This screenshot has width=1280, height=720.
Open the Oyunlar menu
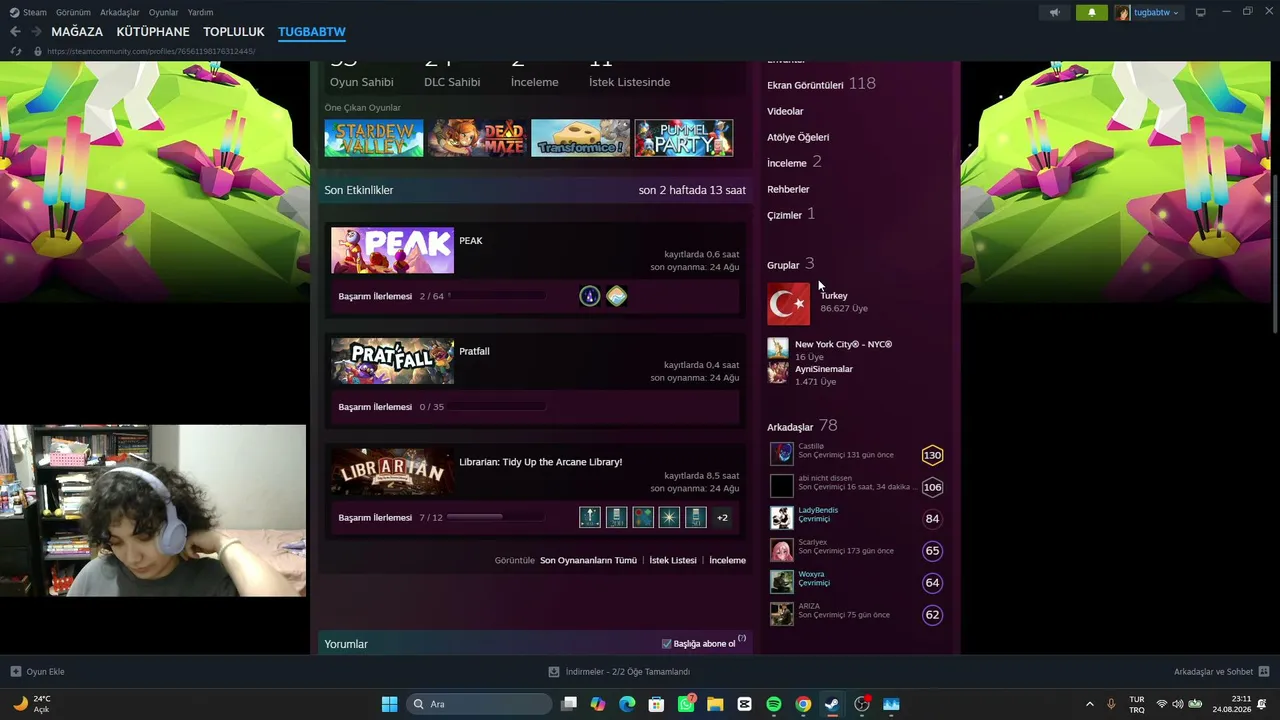click(x=163, y=12)
